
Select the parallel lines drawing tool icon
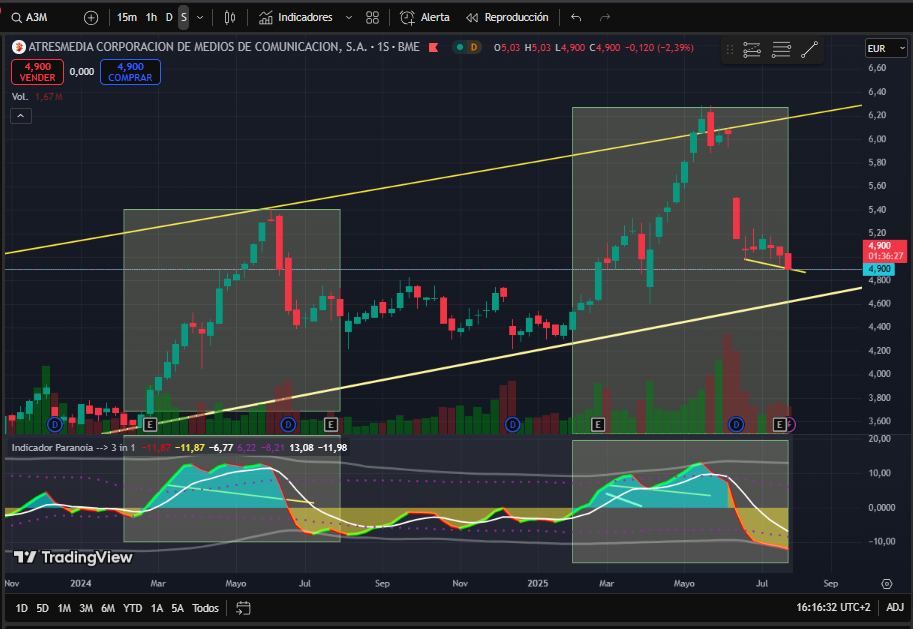[x=781, y=50]
